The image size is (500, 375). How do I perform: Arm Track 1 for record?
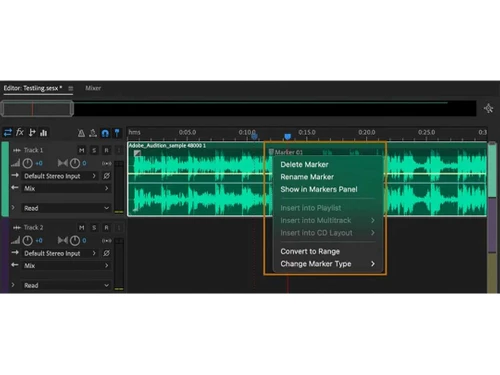coord(106,150)
